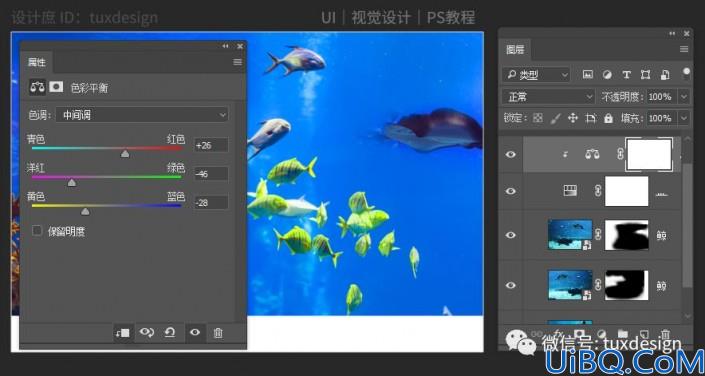This screenshot has width=705, height=376.
Task: Close the Layers panel
Action: pyautogui.click(x=687, y=33)
